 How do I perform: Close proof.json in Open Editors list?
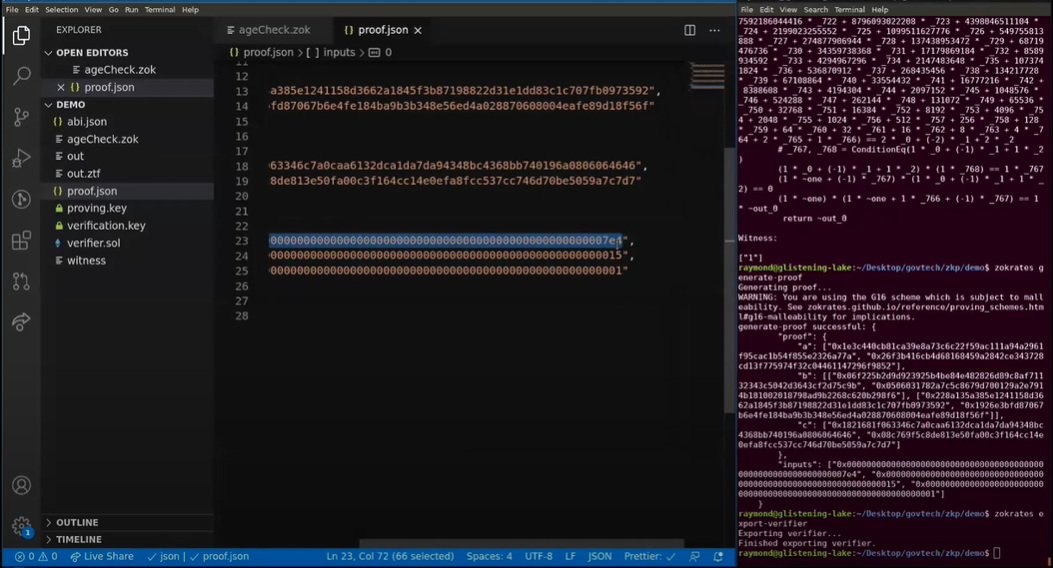point(60,87)
